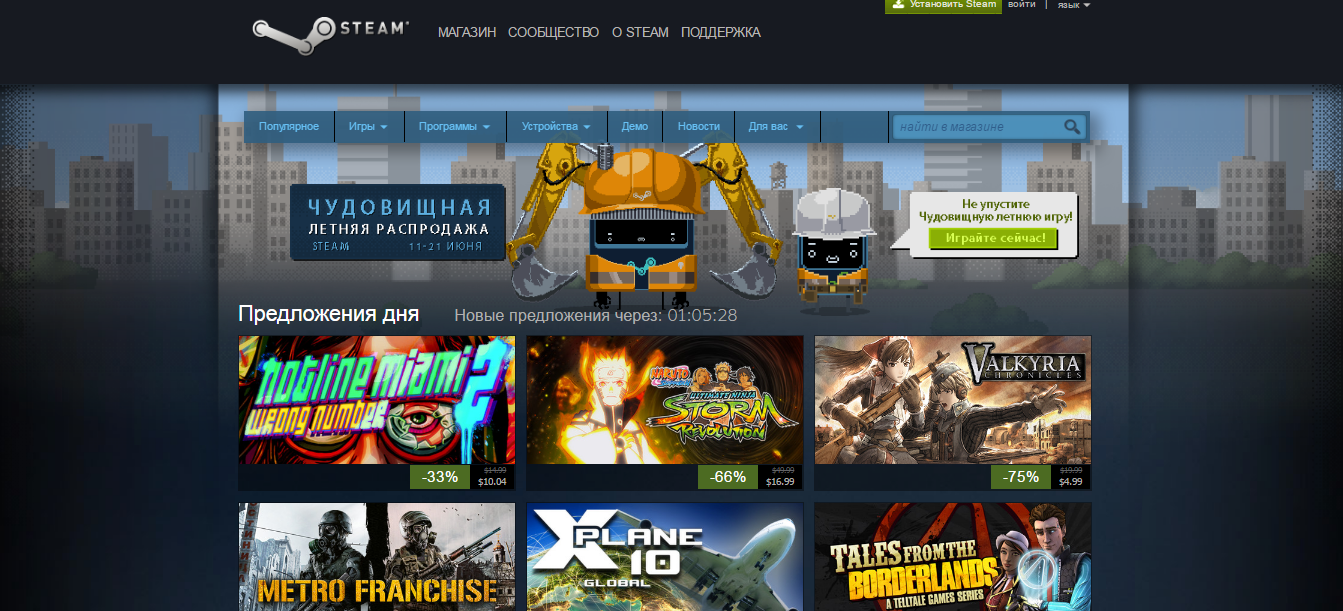
Task: Open the X-Plane 10 Global deal
Action: (665, 557)
